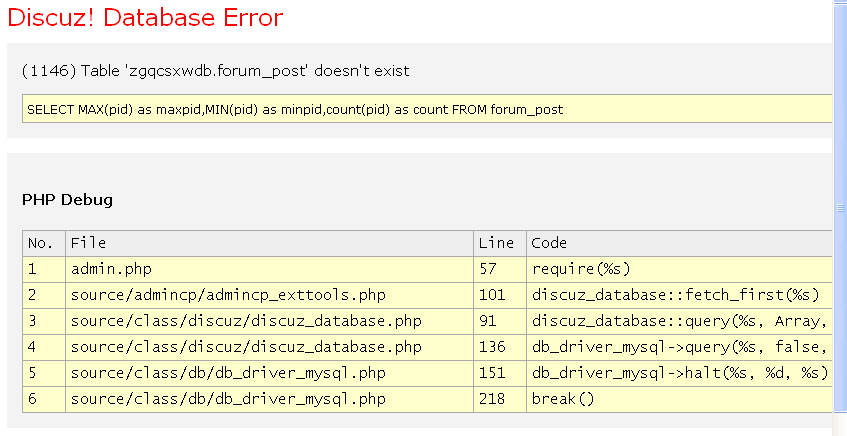Click db_driver_mysql.php file cell in row 6

tap(228, 399)
